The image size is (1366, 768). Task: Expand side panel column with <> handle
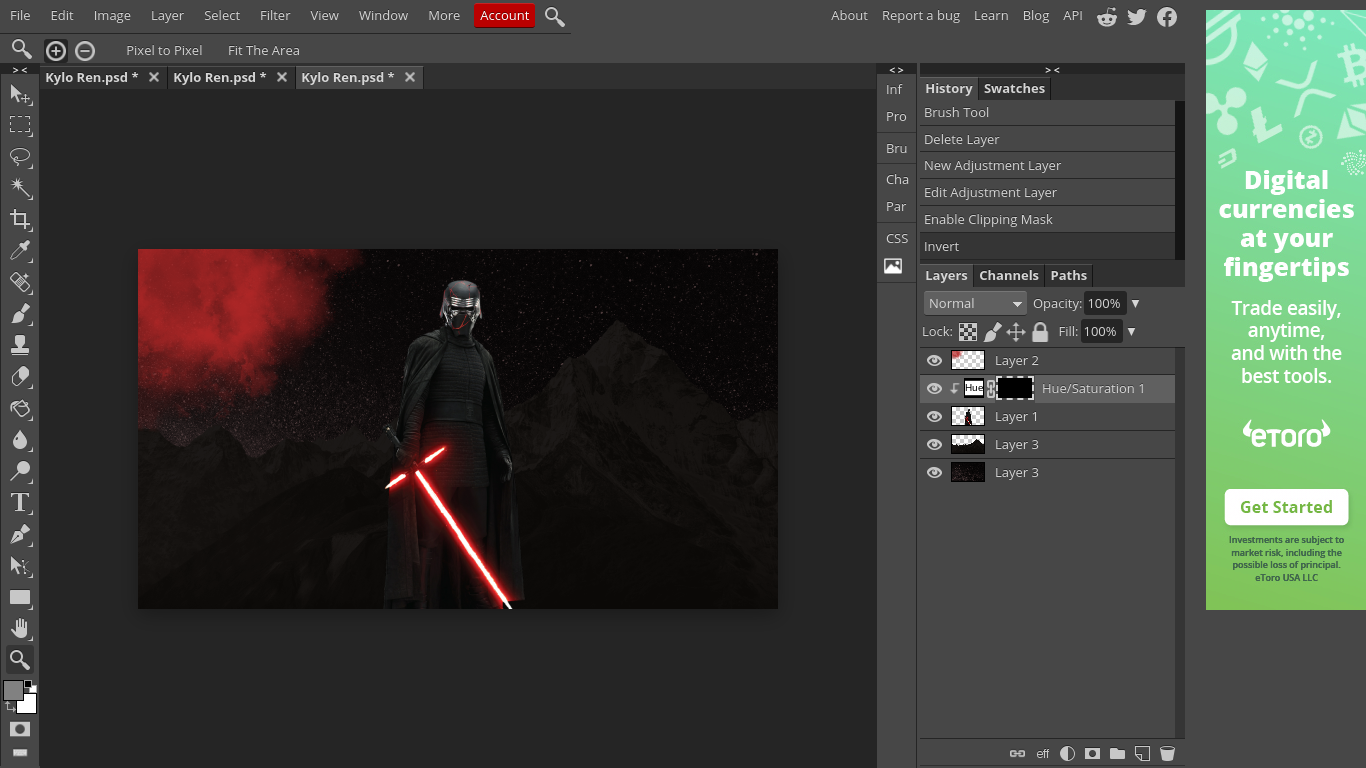pyautogui.click(x=896, y=70)
